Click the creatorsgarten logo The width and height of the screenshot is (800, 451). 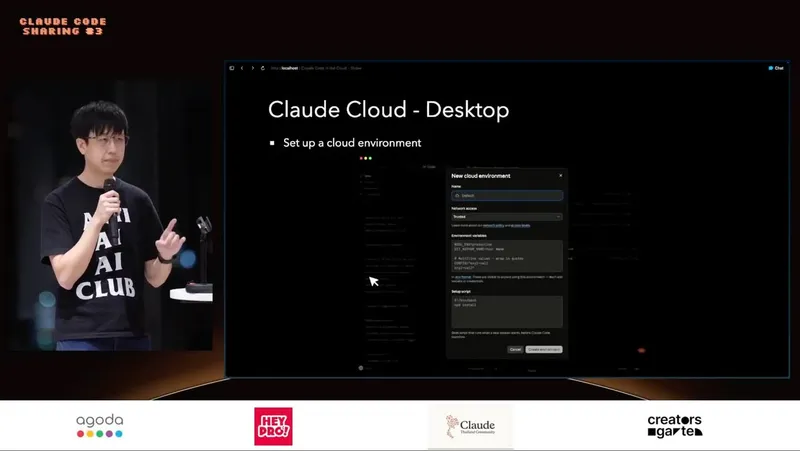point(674,426)
